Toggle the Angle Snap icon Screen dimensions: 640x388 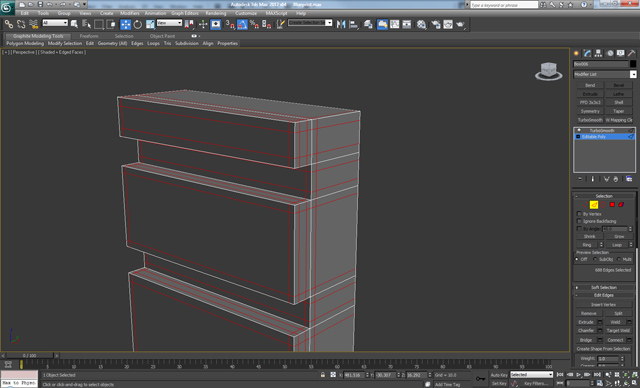click(x=242, y=24)
